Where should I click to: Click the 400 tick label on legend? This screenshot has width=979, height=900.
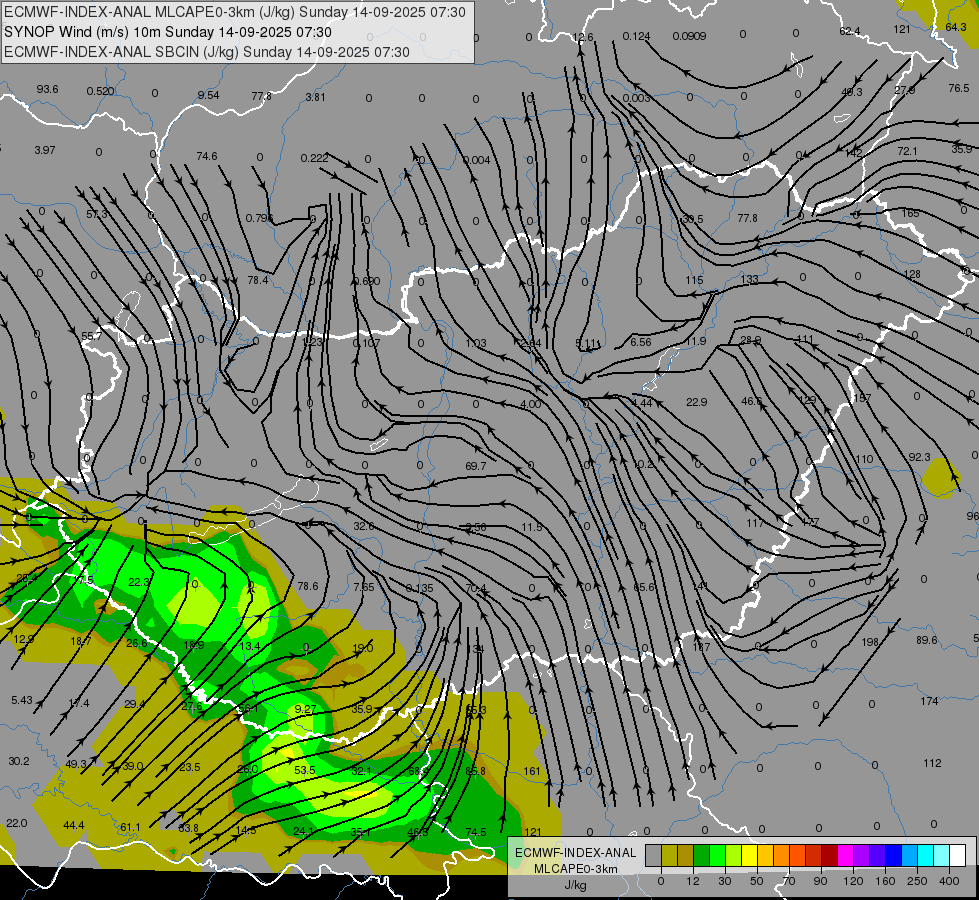pyautogui.click(x=949, y=881)
